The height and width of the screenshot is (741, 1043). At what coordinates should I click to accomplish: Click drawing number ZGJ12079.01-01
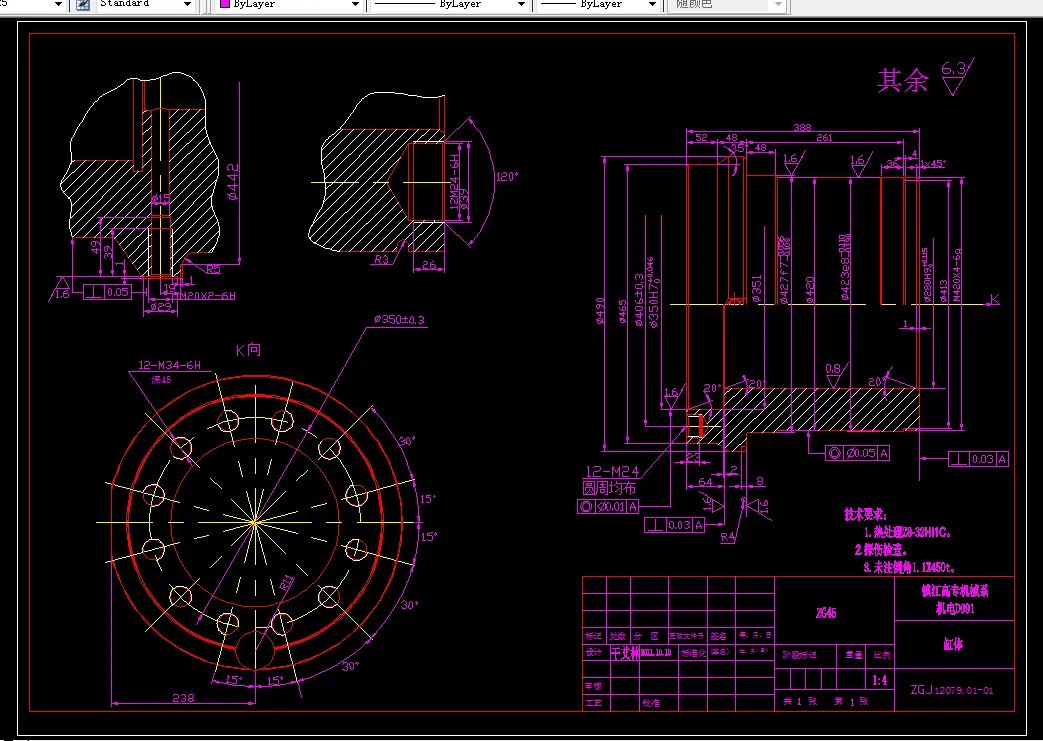point(952,690)
